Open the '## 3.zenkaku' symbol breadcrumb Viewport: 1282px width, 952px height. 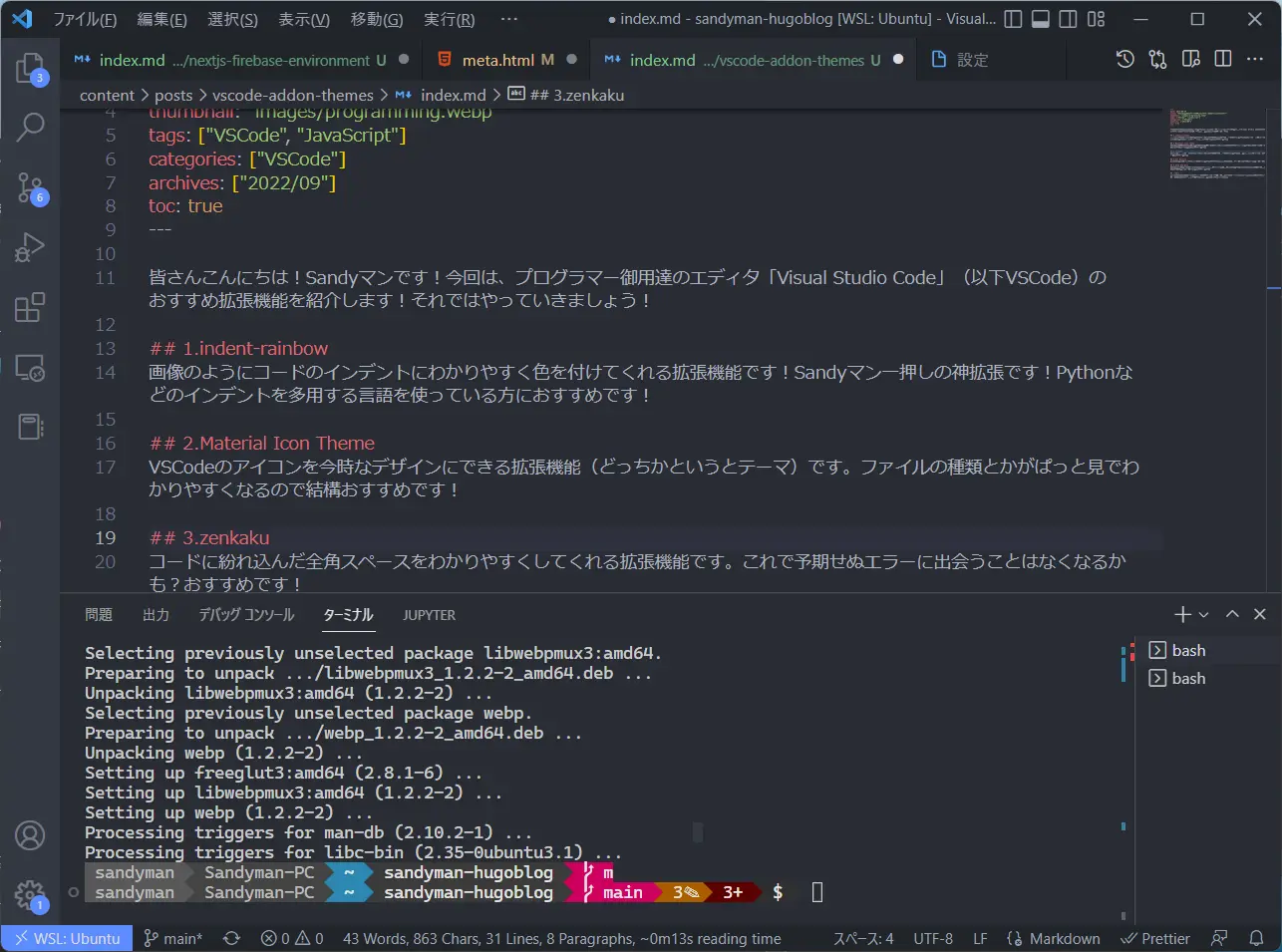[x=566, y=95]
